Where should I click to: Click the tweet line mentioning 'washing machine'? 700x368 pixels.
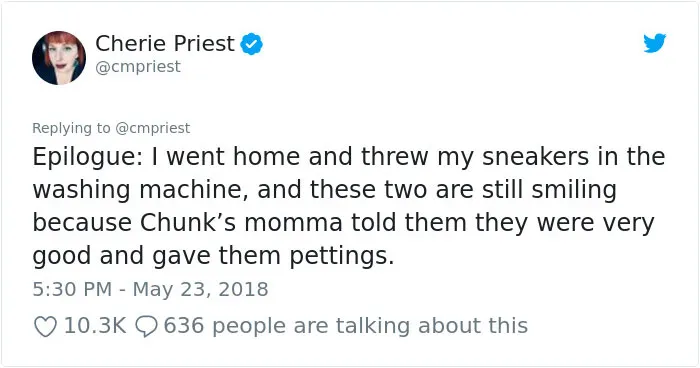click(x=325, y=190)
